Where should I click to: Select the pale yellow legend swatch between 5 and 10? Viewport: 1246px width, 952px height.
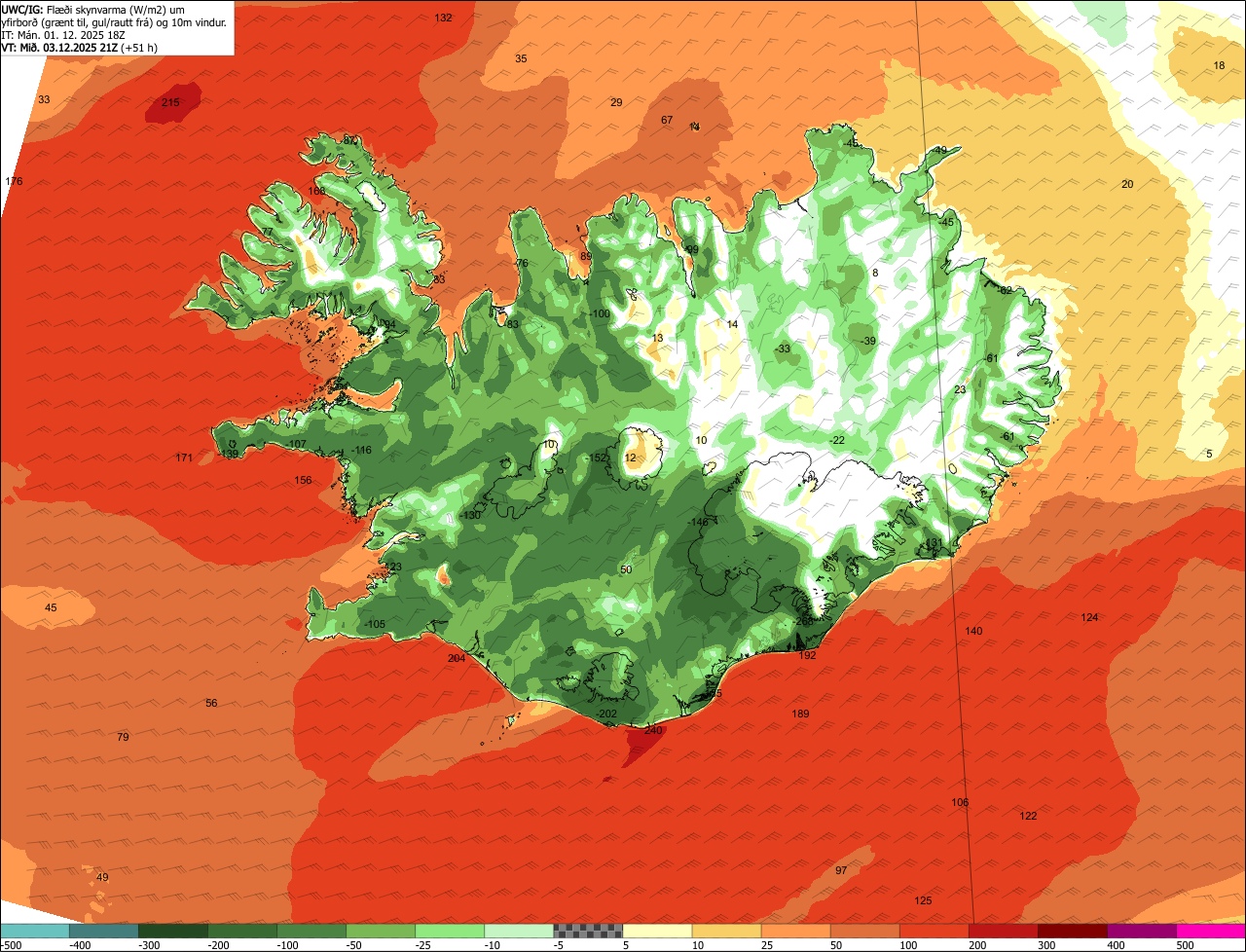tap(657, 931)
